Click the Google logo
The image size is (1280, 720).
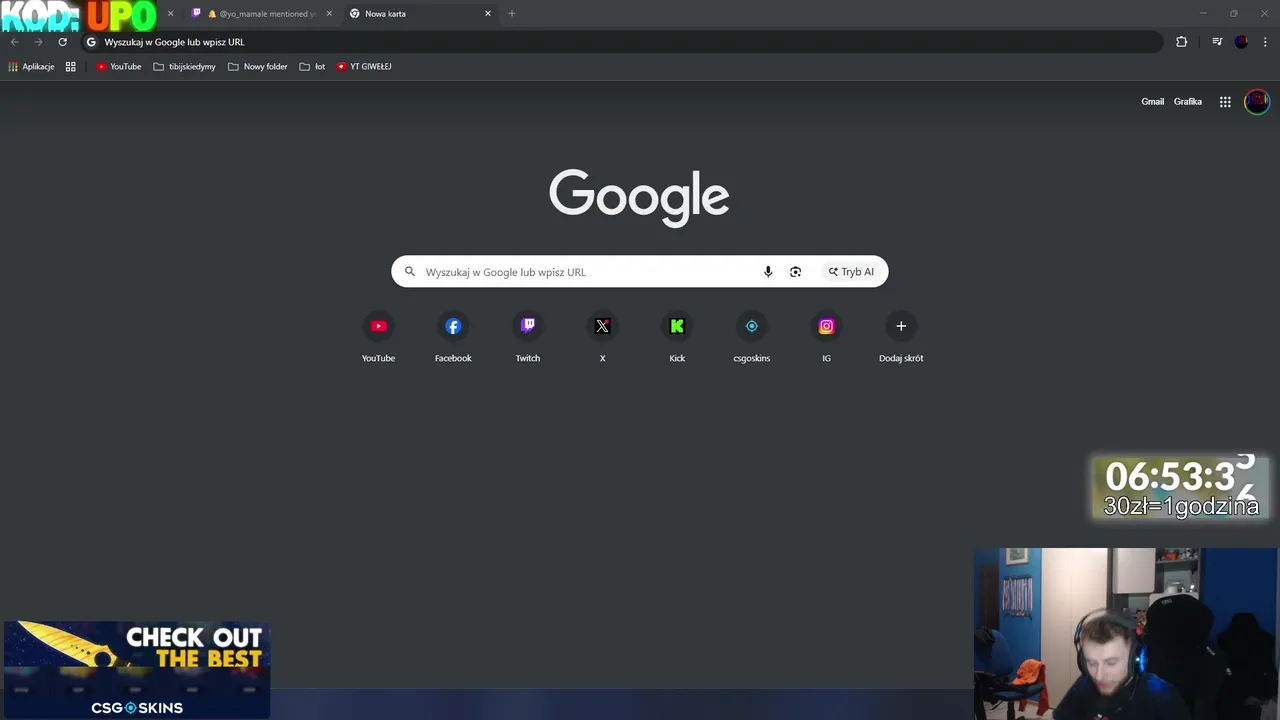[639, 197]
